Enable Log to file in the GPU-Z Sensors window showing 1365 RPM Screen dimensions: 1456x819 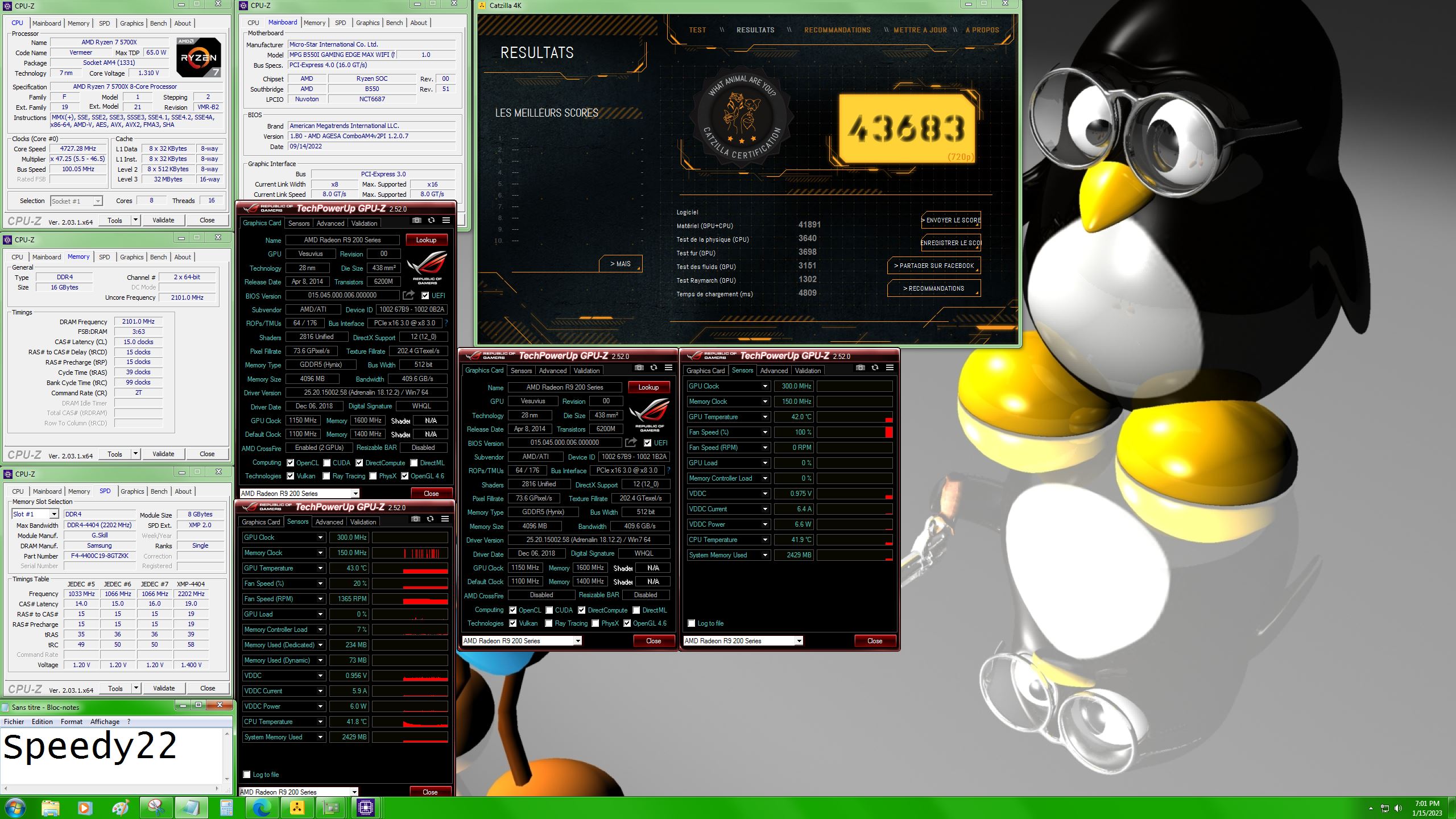tap(247, 775)
